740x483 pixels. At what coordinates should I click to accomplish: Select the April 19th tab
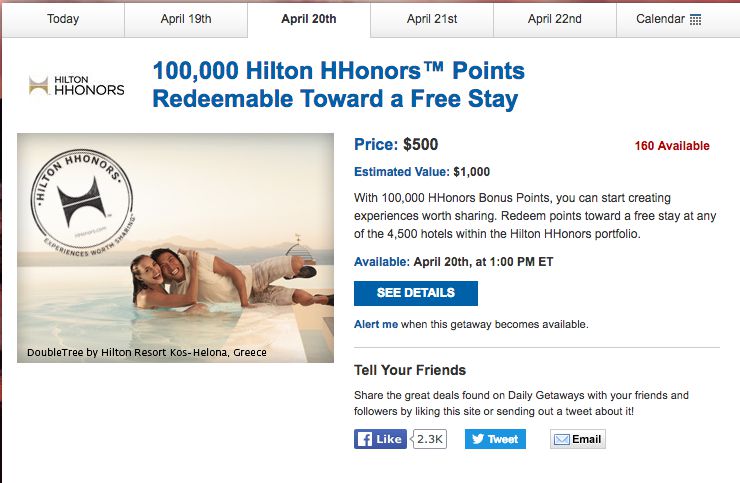tap(186, 19)
